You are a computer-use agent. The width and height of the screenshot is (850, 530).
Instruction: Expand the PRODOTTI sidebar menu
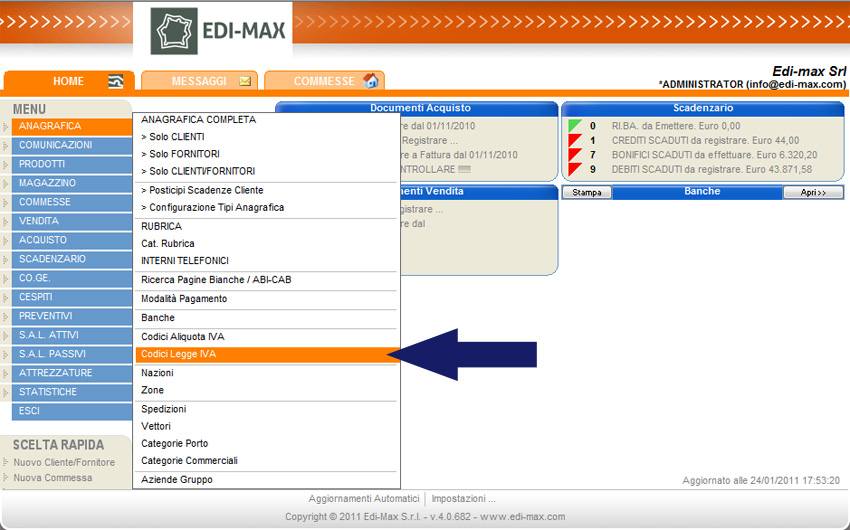(x=42, y=164)
